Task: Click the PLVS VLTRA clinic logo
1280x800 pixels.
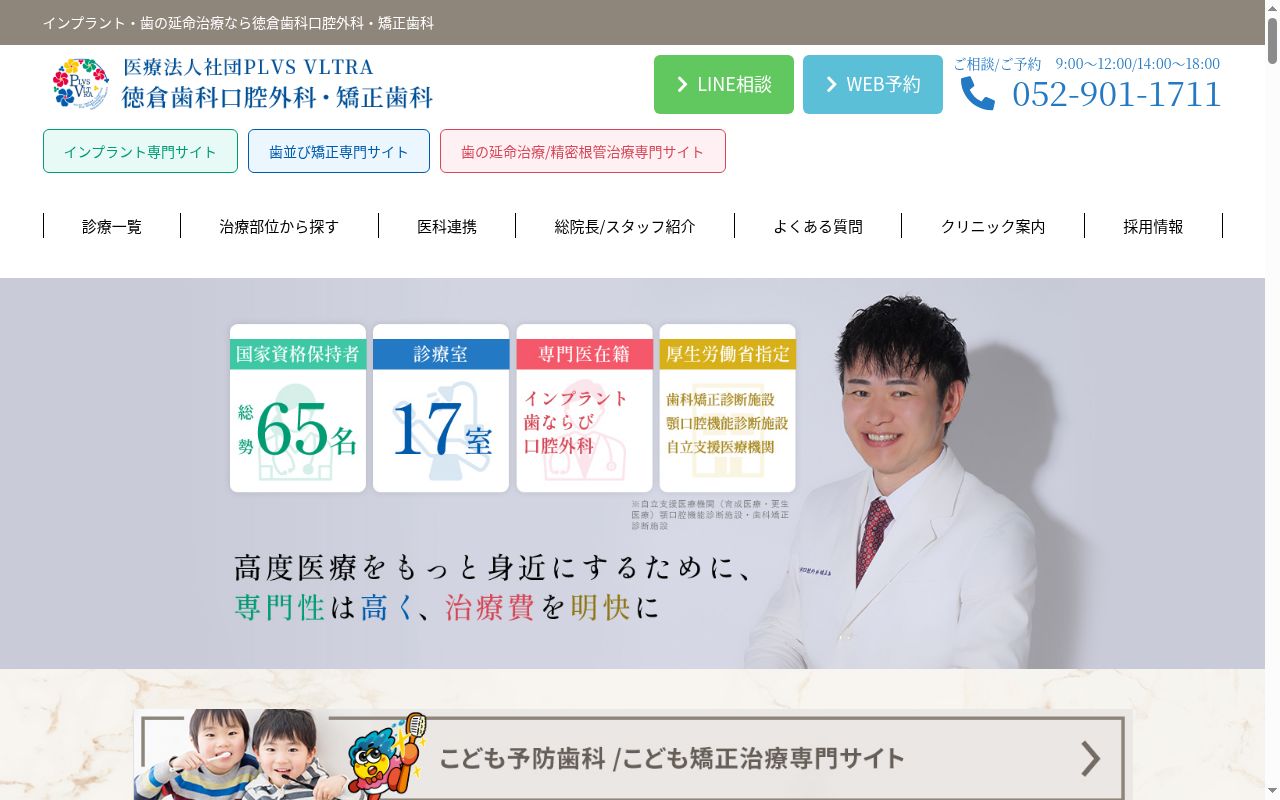Action: (80, 84)
